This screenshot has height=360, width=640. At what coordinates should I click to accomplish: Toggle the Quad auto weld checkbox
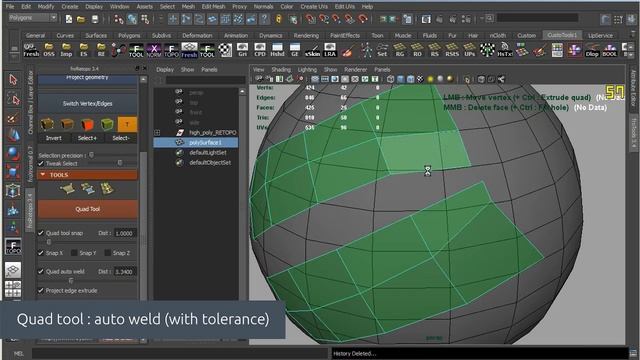[x=41, y=271]
